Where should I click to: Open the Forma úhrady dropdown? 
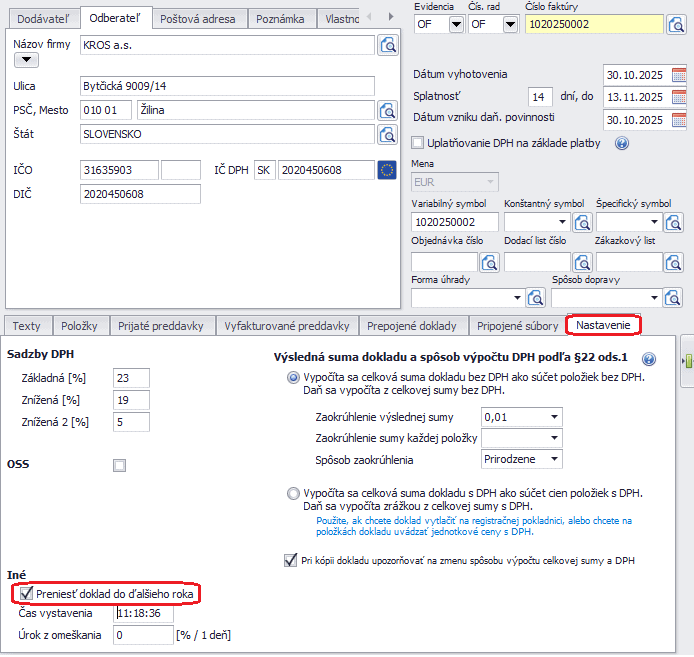tap(517, 298)
